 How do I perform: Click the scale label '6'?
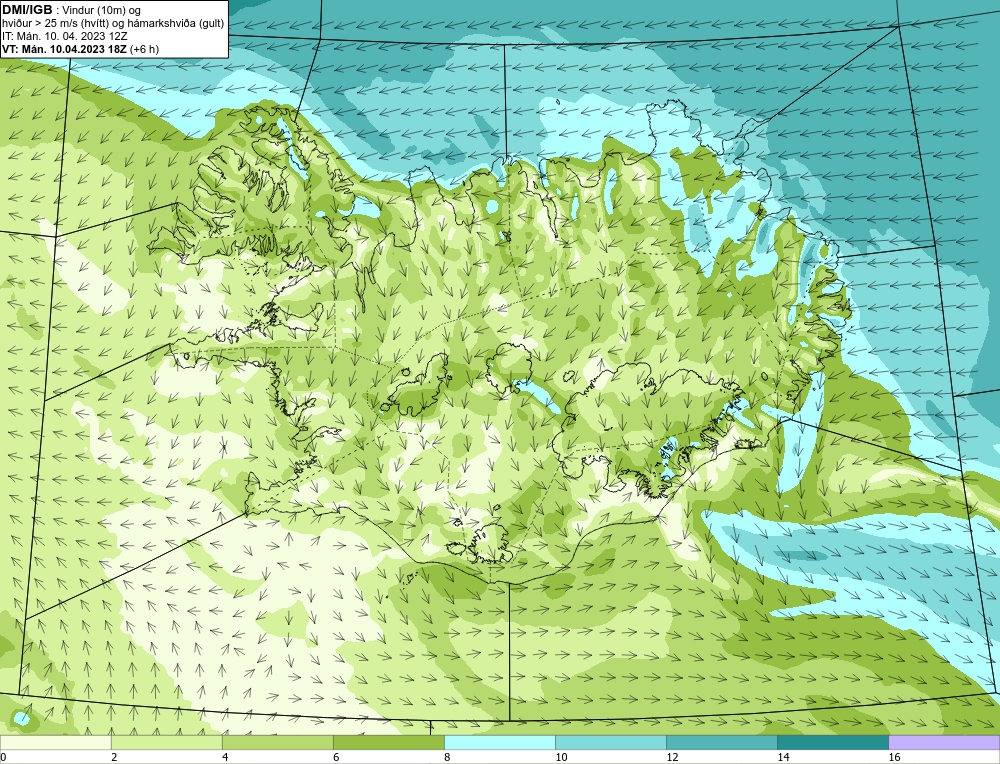tap(336, 757)
